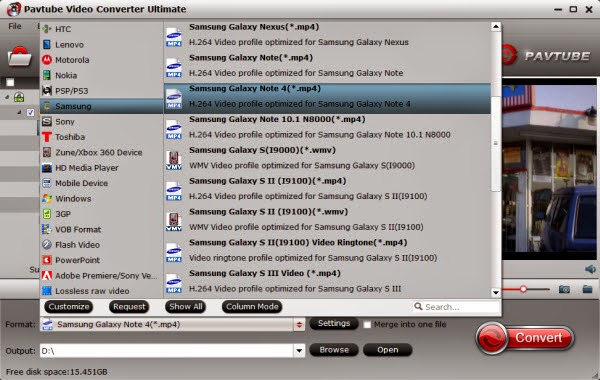This screenshot has height=380, width=600.
Task: Expand the Output path dropdown
Action: click(x=299, y=350)
